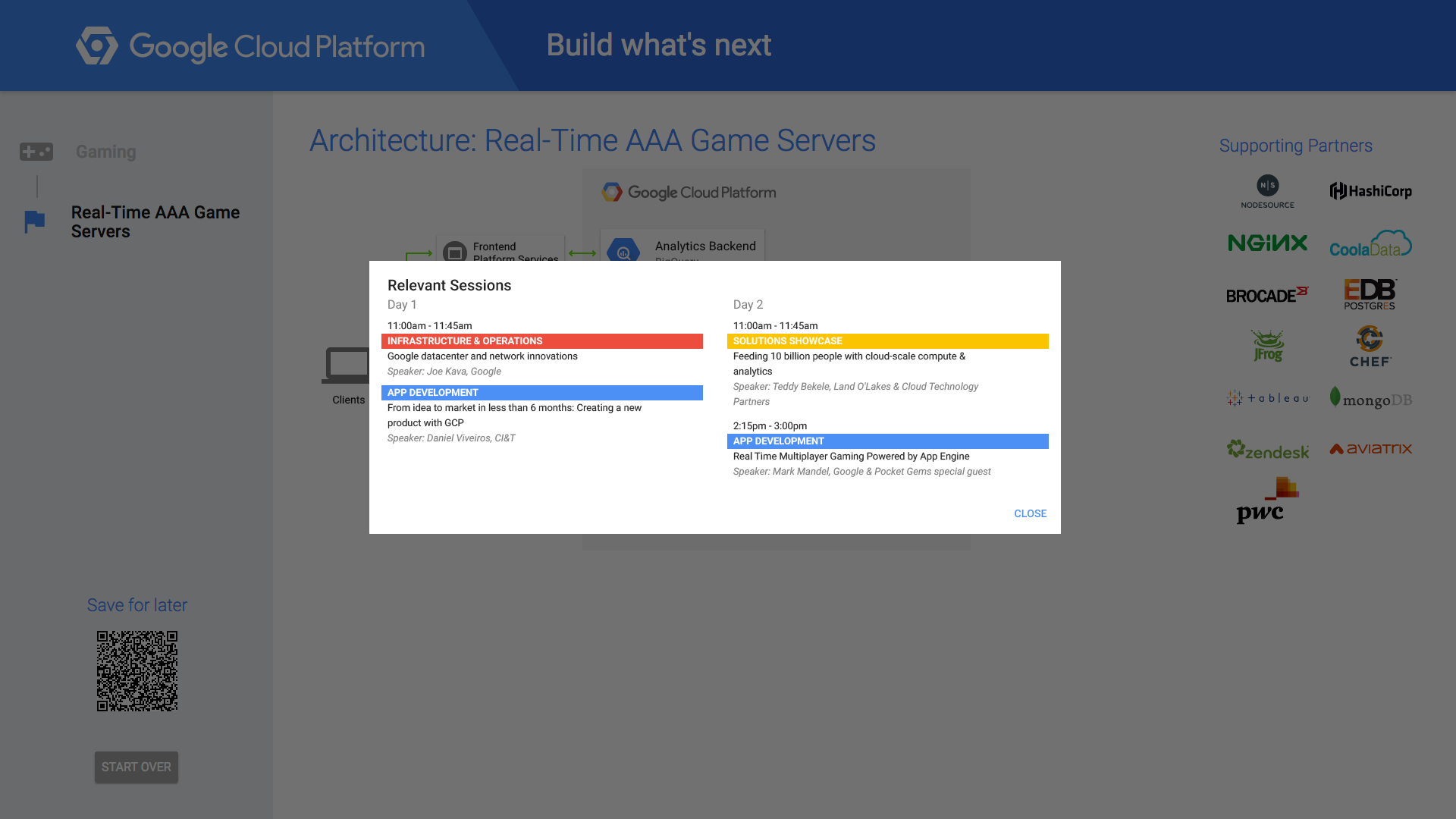The image size is (1456, 819).
Task: Open the PwC partner logo
Action: (x=1267, y=500)
